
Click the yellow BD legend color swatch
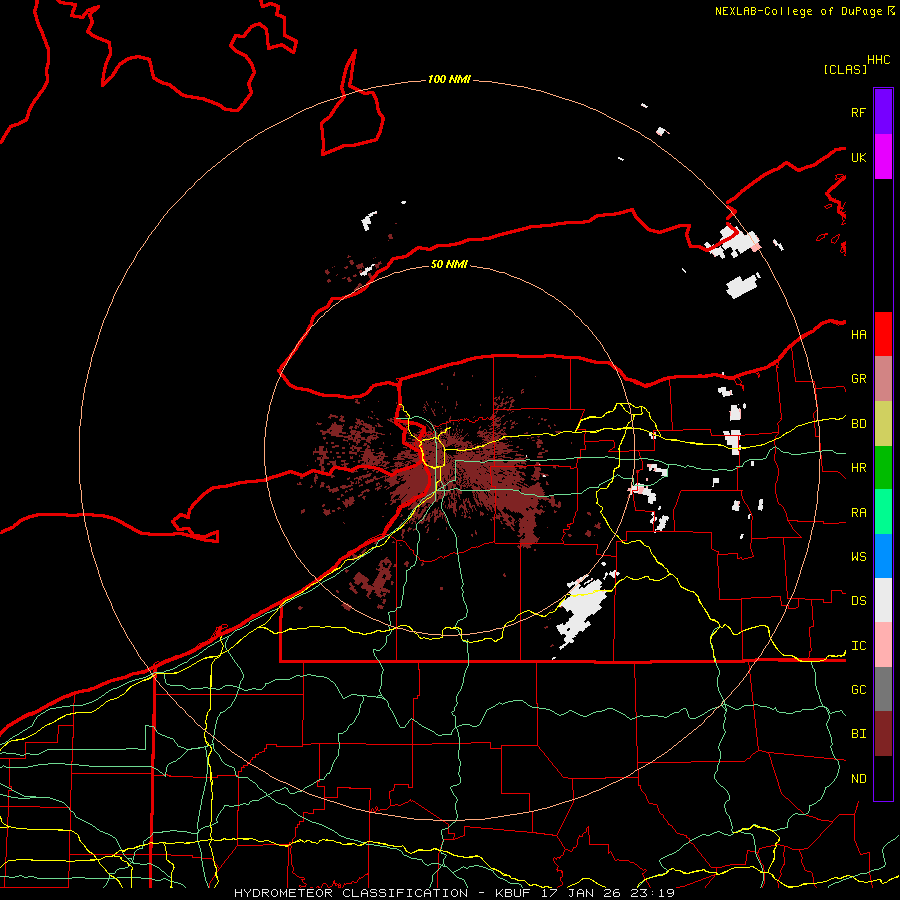click(x=883, y=424)
